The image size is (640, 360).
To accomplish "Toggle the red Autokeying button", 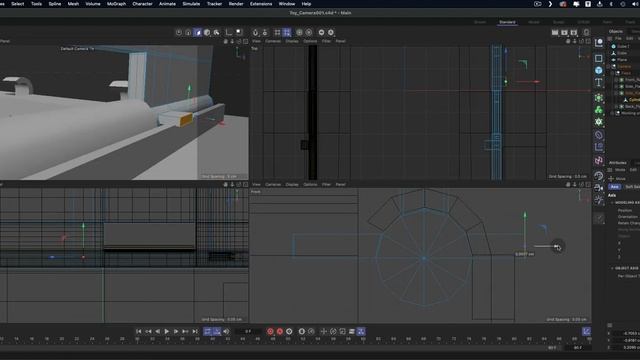I will pos(280,331).
